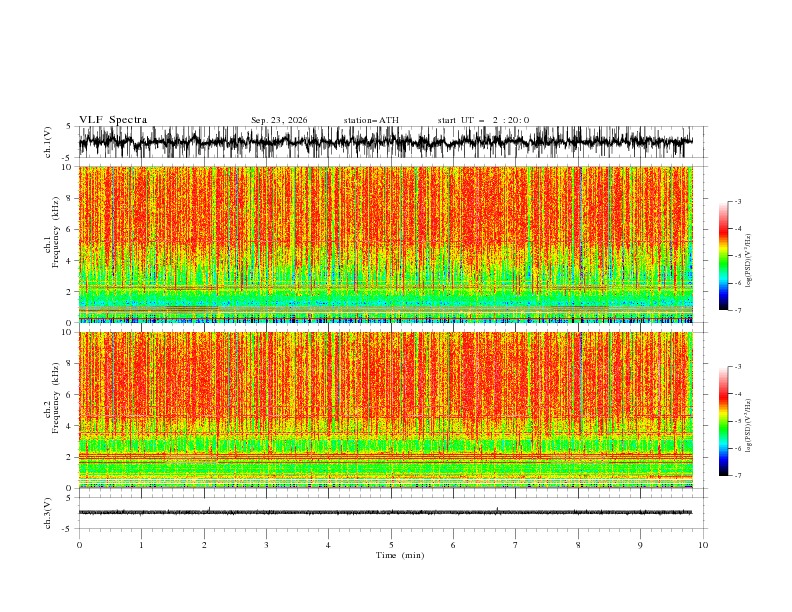Image resolution: width=792 pixels, height=612 pixels.
Task: Click the ch.1(V) waveform trace
Action: click(386, 142)
